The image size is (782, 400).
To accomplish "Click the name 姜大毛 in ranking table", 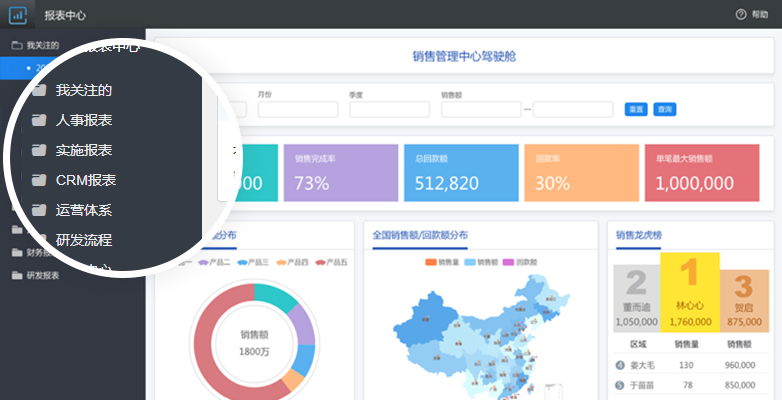I will coord(642,365).
